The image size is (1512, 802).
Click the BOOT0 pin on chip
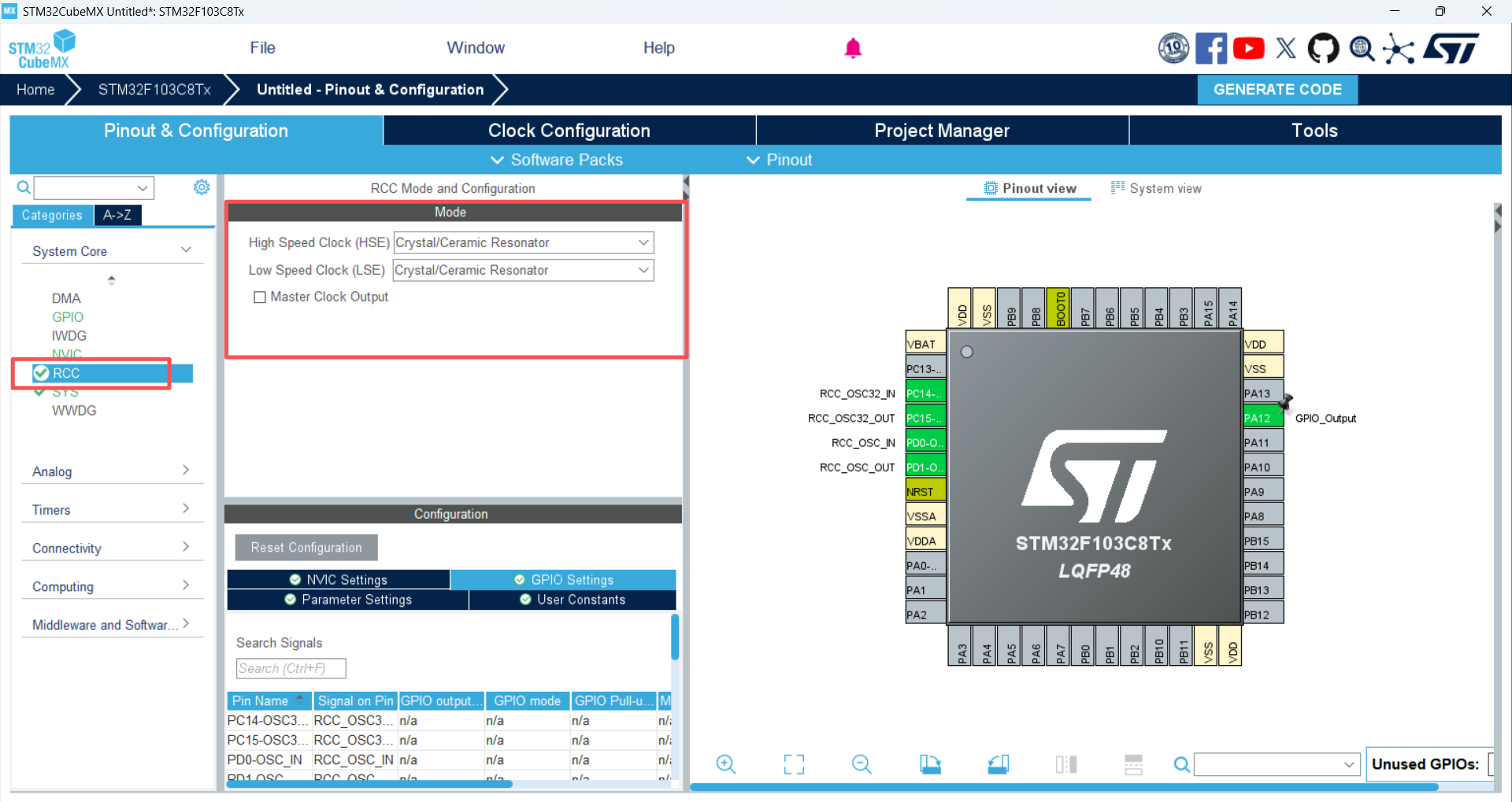(x=1060, y=308)
